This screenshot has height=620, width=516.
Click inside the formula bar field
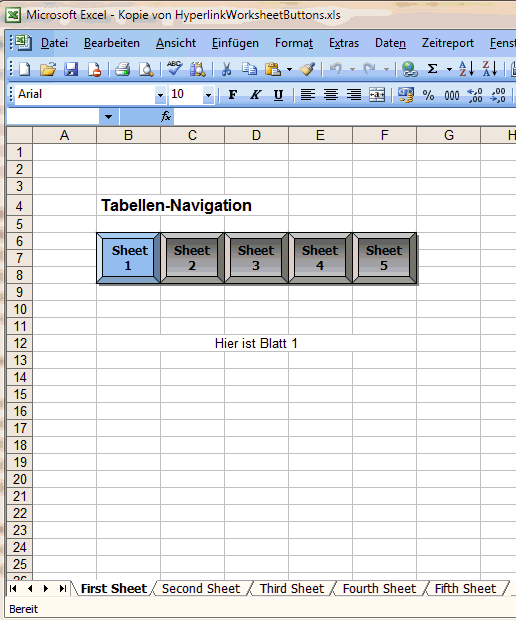click(344, 117)
